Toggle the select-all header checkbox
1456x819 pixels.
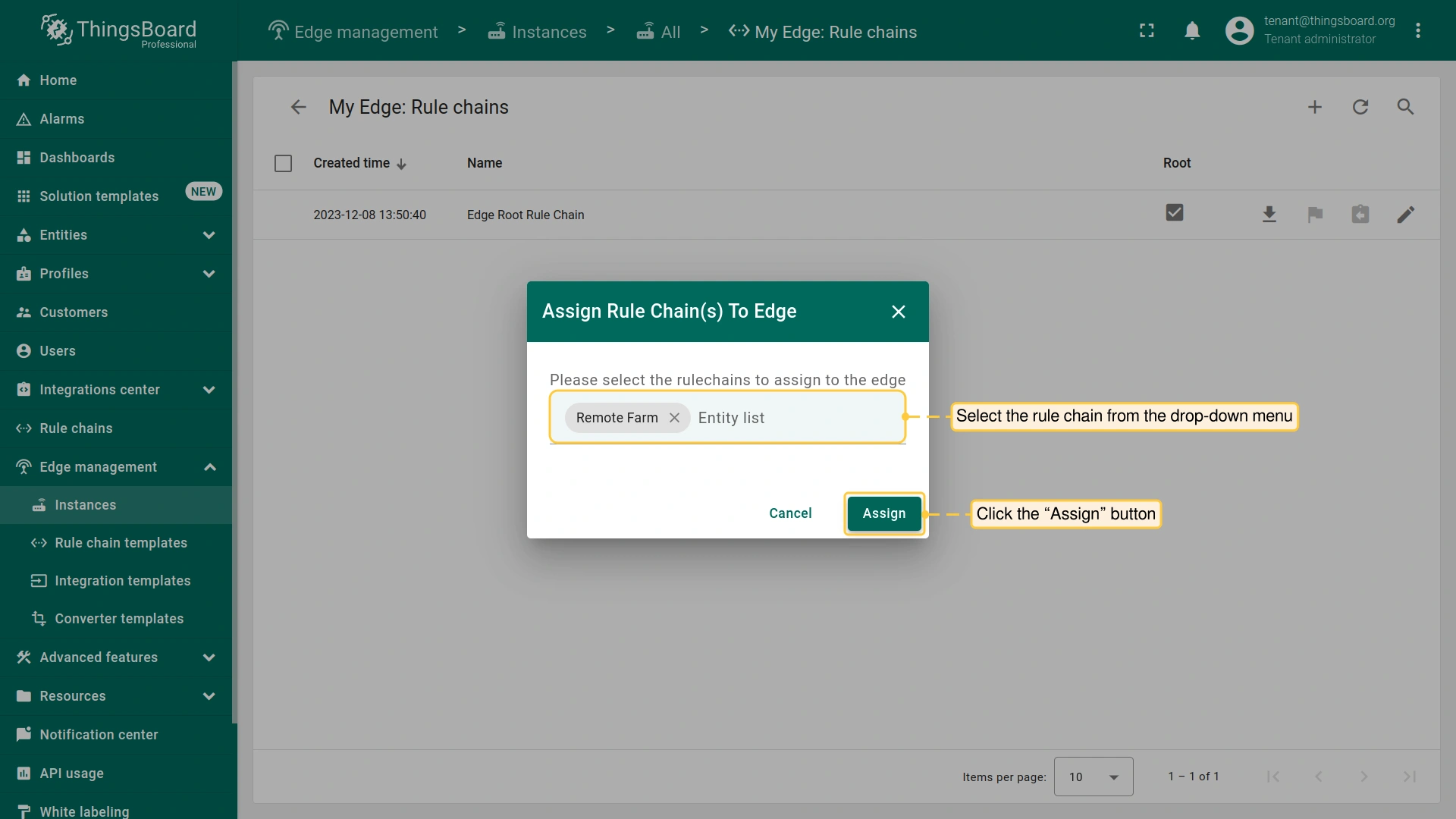[283, 163]
